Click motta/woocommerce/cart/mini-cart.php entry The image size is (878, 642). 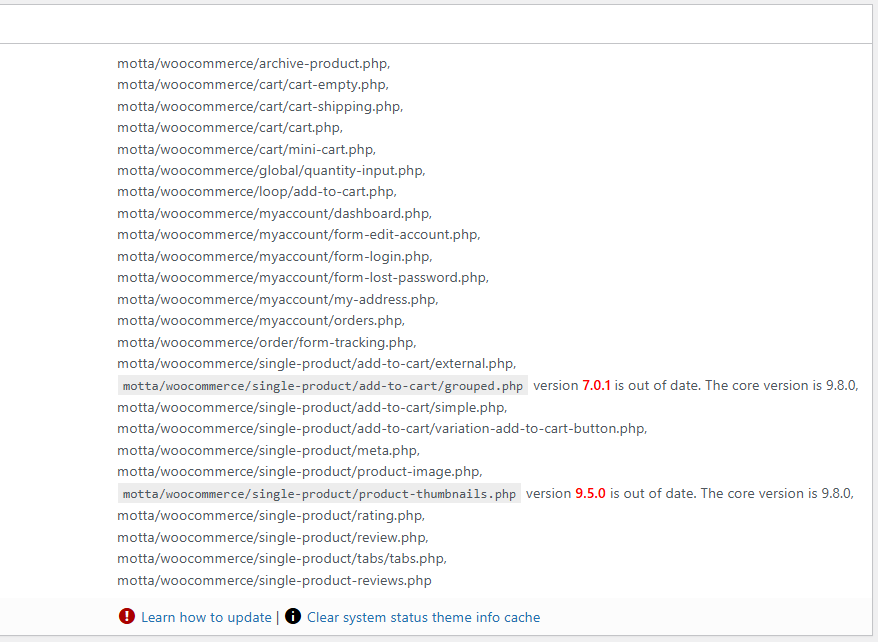click(x=246, y=150)
